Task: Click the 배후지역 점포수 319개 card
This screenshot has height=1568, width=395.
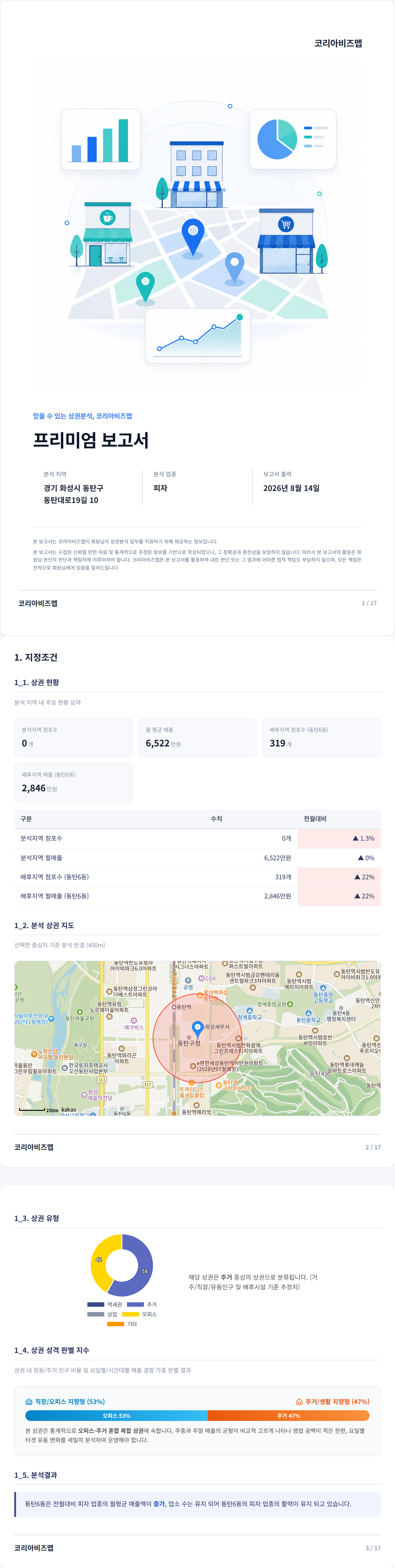Action: coord(321,738)
